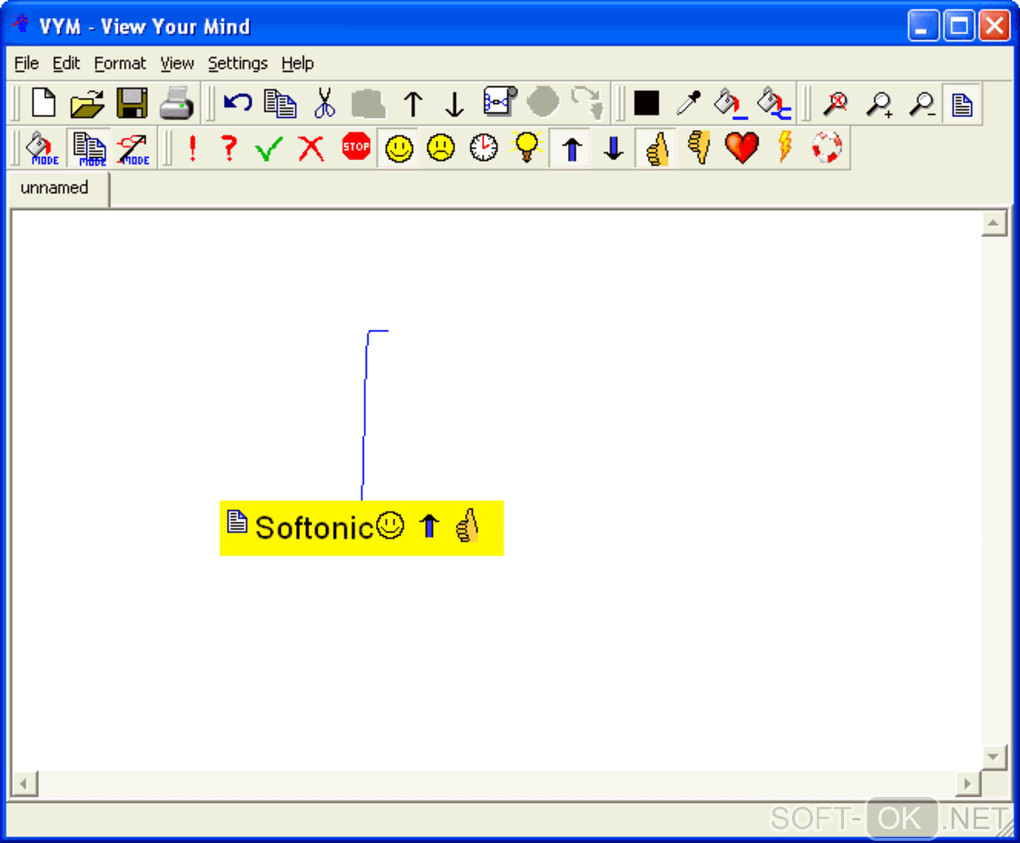The image size is (1020, 843).
Task: Print the map using printer icon
Action: pyautogui.click(x=176, y=103)
